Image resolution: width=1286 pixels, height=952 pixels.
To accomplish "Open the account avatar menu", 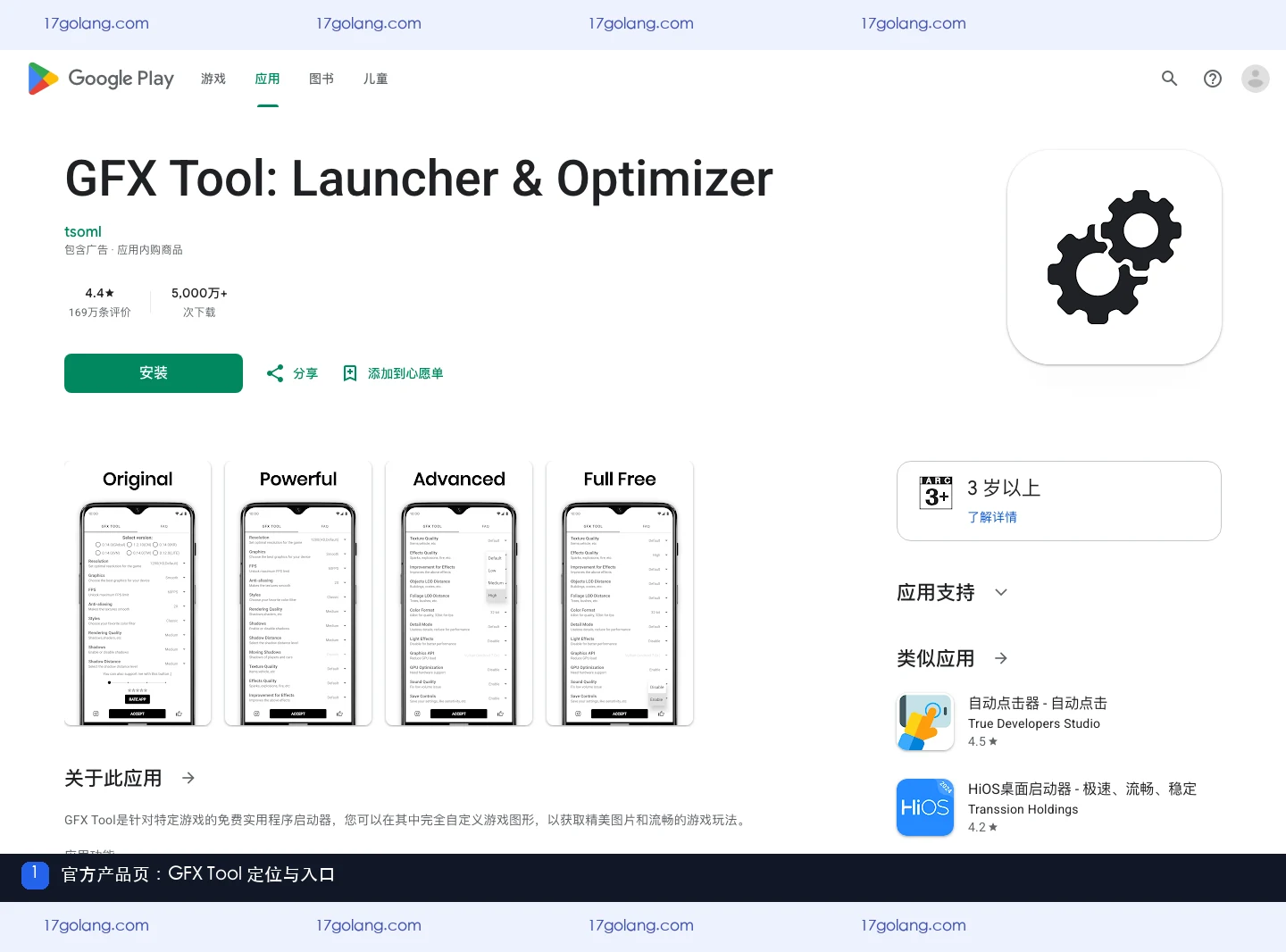I will coord(1256,79).
